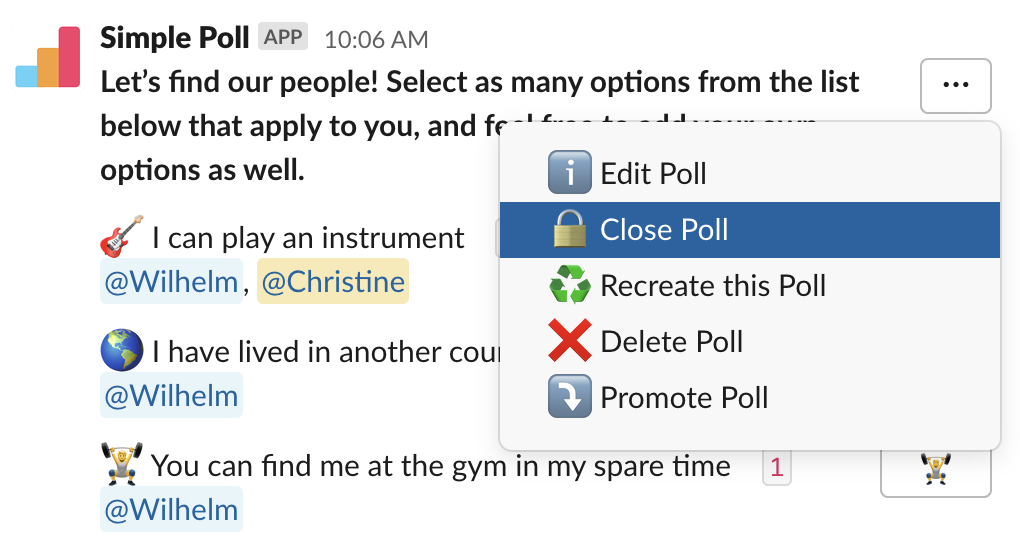Screen dimensions: 1020x544
Task: Open the @Christine mention
Action: [x=333, y=283]
